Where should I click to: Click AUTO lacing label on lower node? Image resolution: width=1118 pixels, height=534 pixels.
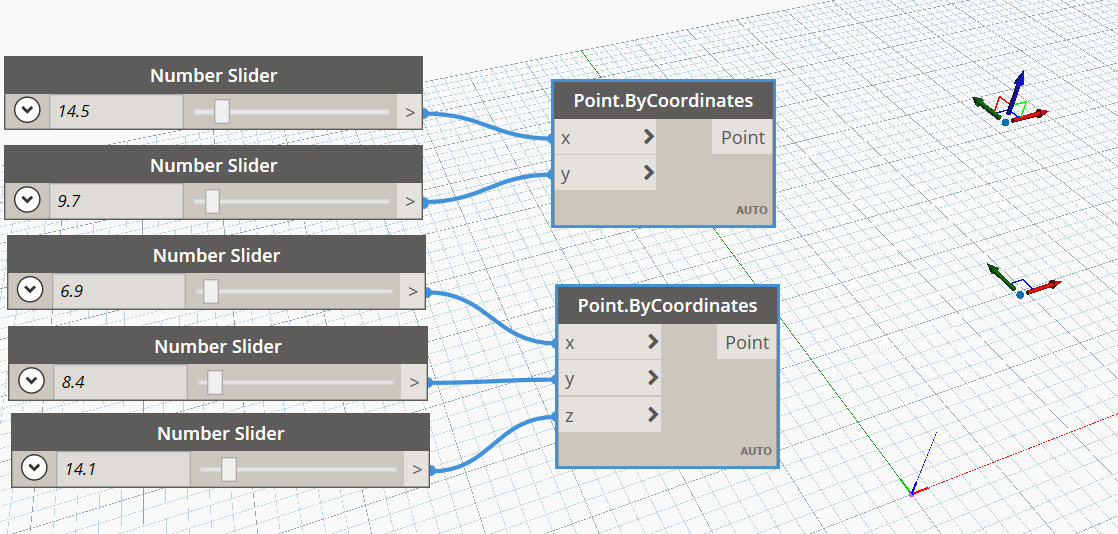(x=756, y=451)
